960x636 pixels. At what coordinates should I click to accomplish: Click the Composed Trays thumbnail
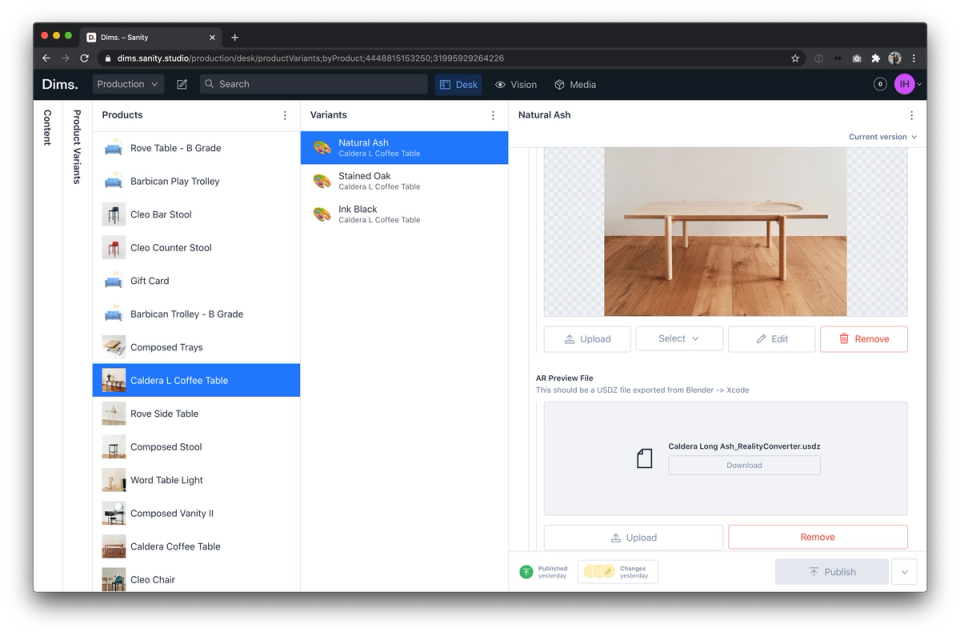click(x=113, y=347)
